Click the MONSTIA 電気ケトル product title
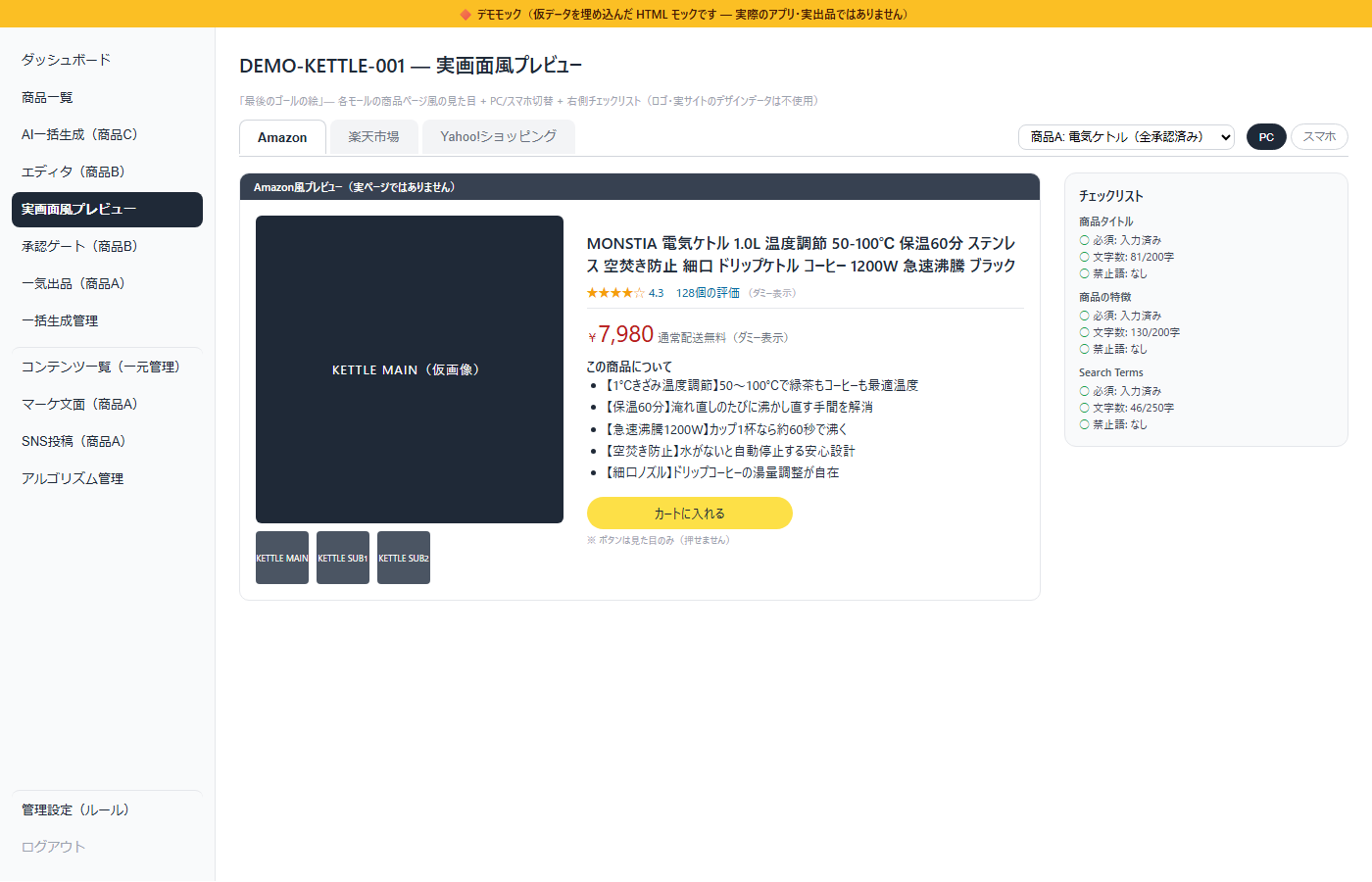The height and width of the screenshot is (882, 1372). [x=802, y=255]
